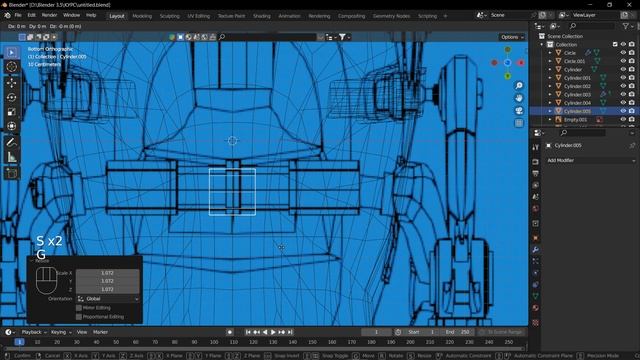Image resolution: width=640 pixels, height=360 pixels.
Task: Click the Blender logo menu icon
Action: [7, 16]
